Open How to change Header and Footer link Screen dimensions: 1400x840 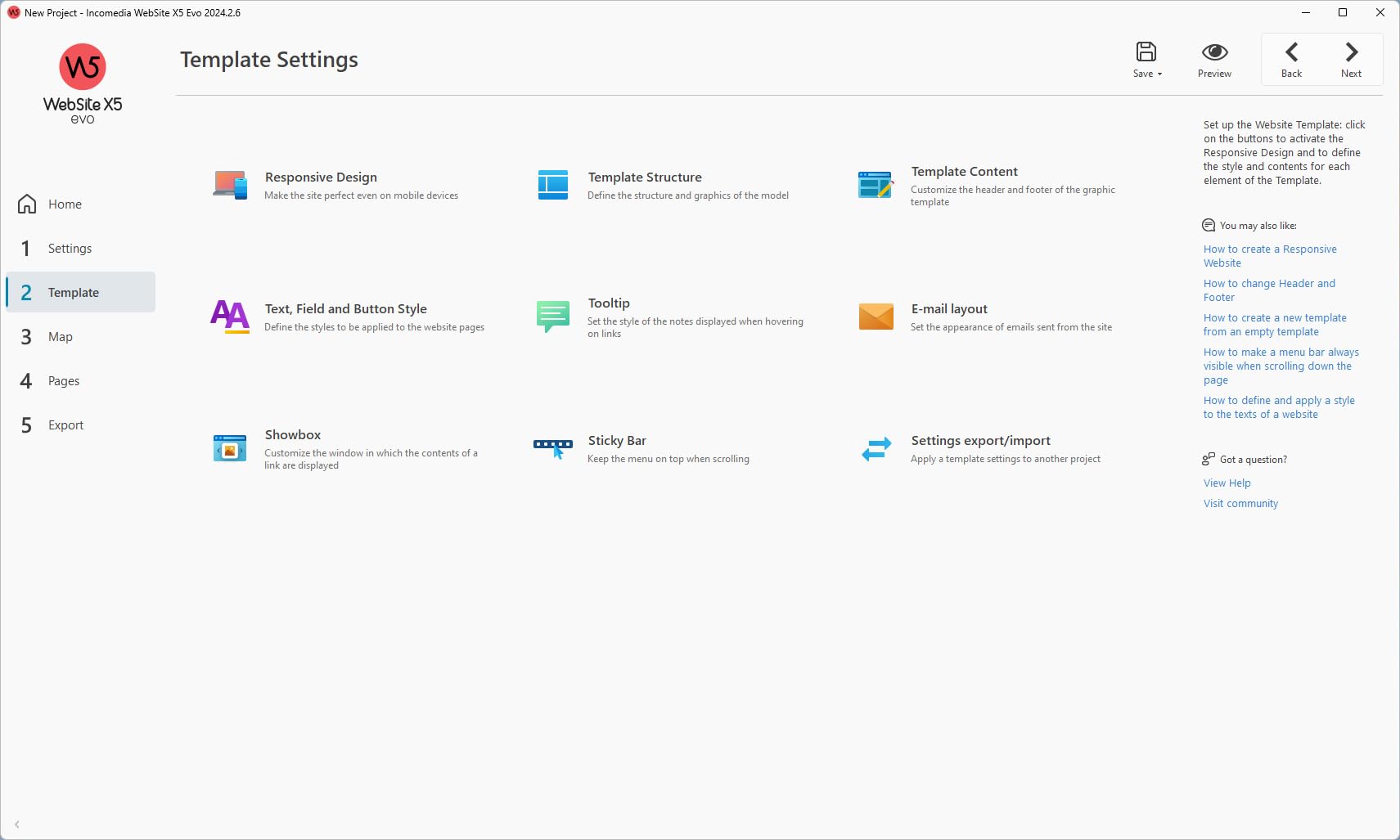[1269, 290]
